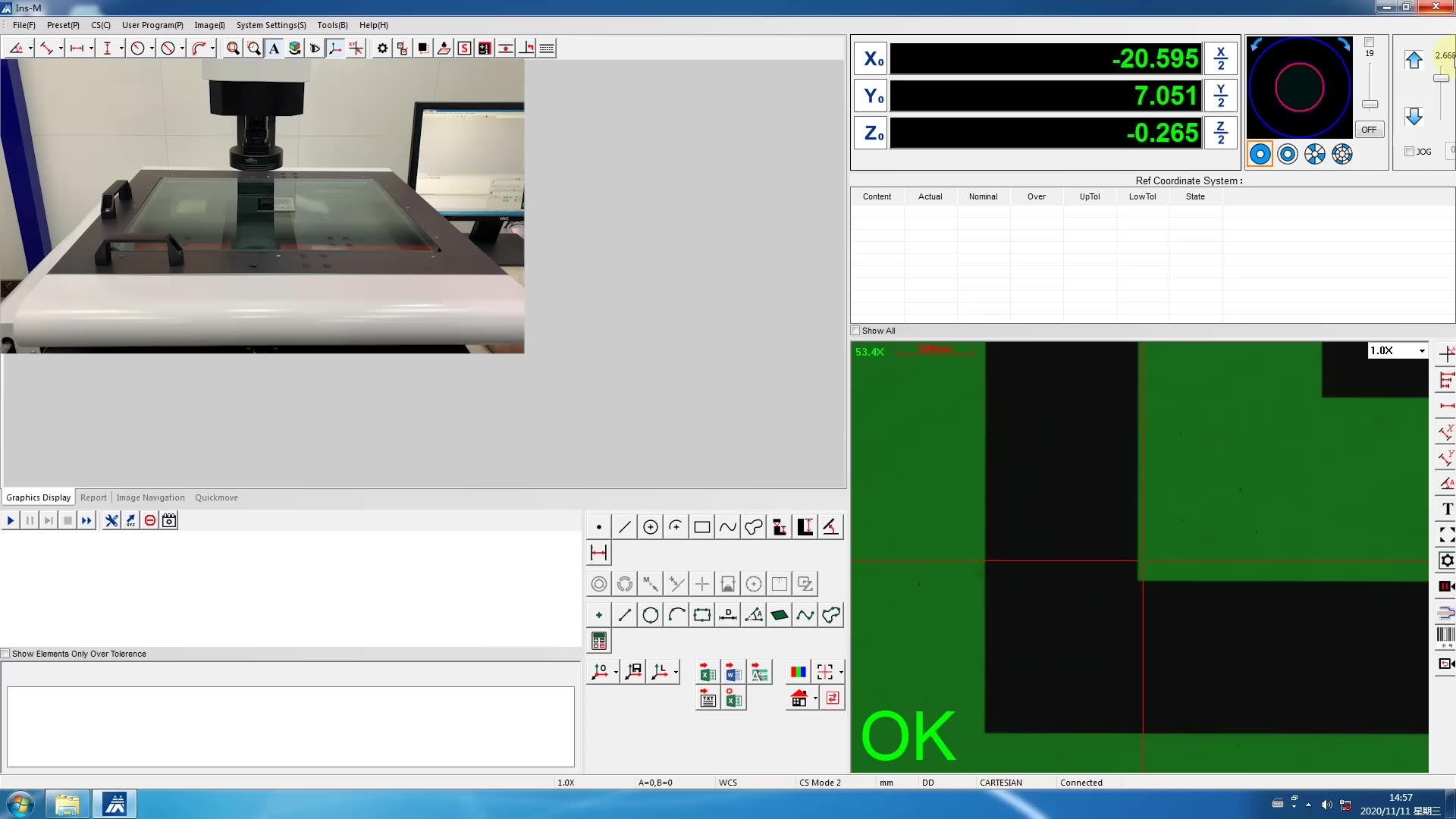This screenshot has height=819, width=1456.
Task: Click the export to TXT icon
Action: tap(707, 698)
